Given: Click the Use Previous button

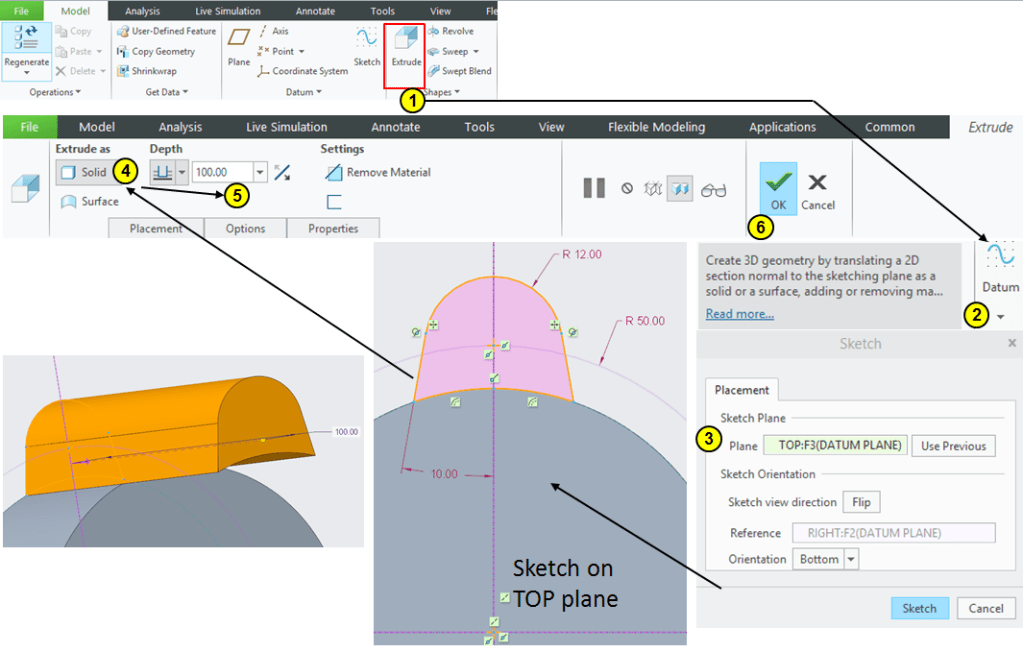Looking at the screenshot, I should pyautogui.click(x=953, y=446).
